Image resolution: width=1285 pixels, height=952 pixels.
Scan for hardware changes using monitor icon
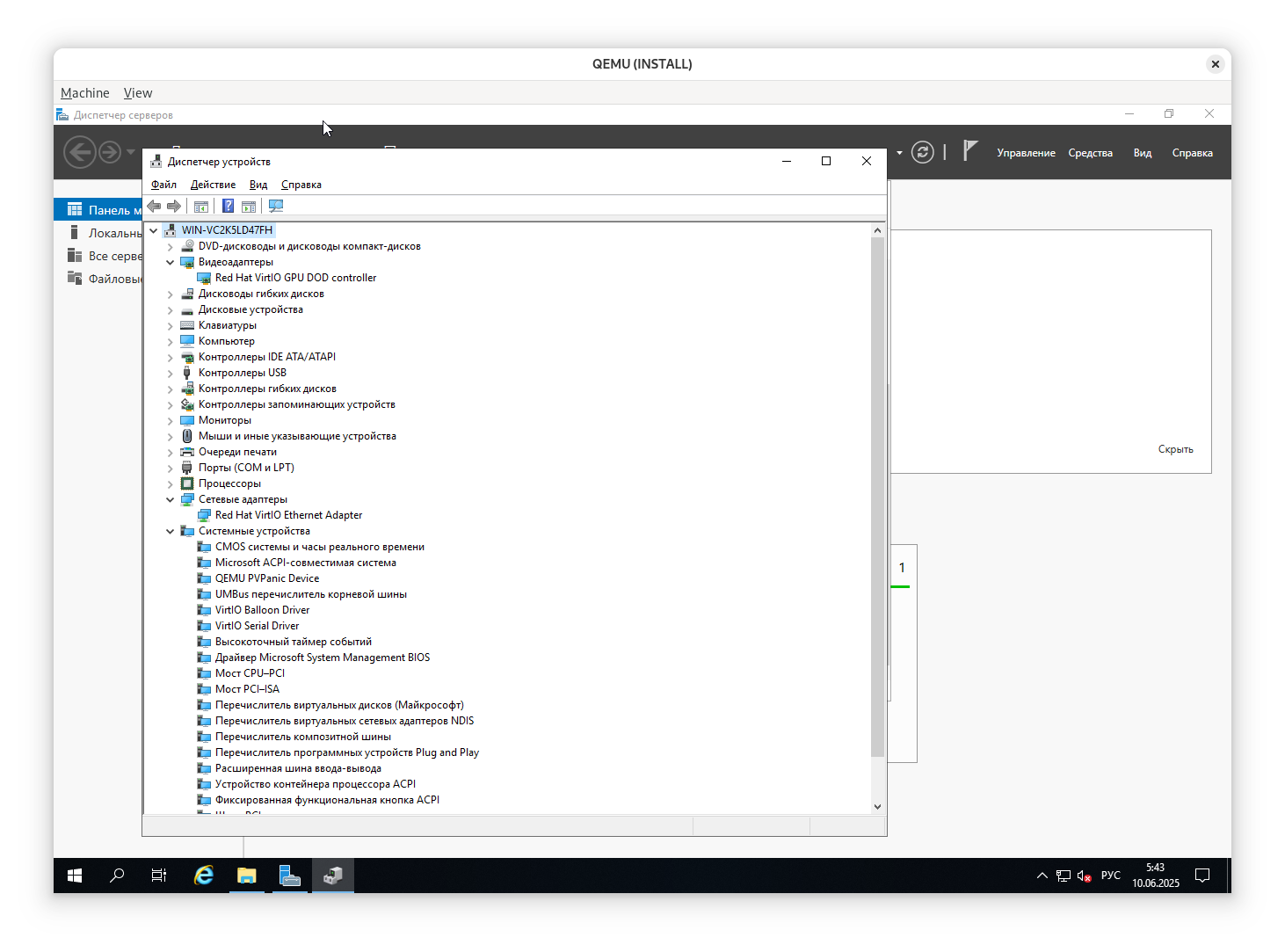click(276, 206)
